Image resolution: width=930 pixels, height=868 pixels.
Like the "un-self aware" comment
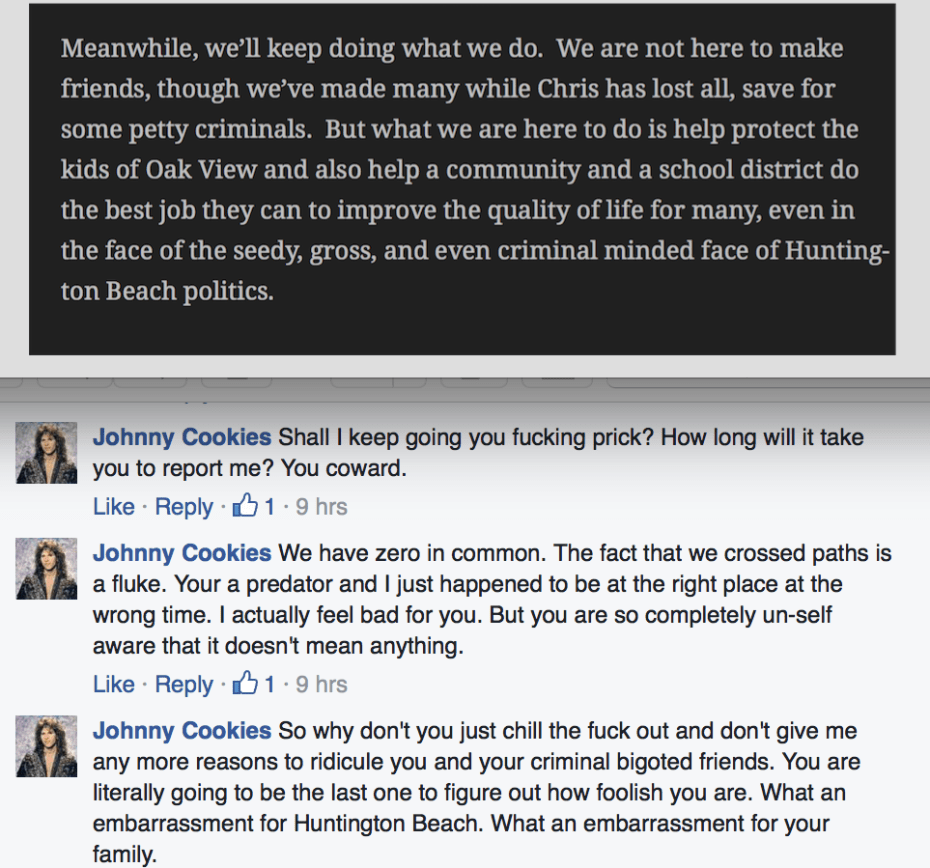pyautogui.click(x=113, y=685)
